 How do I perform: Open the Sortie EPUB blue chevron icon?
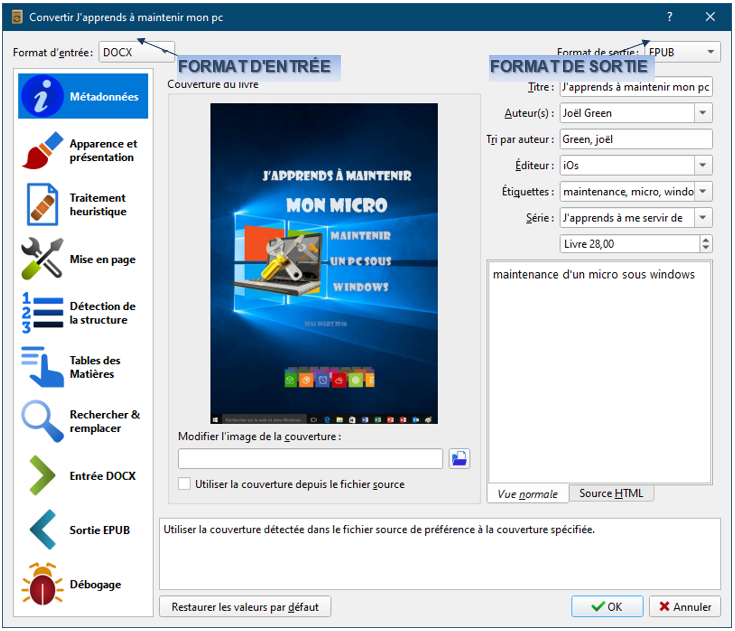[x=42, y=530]
